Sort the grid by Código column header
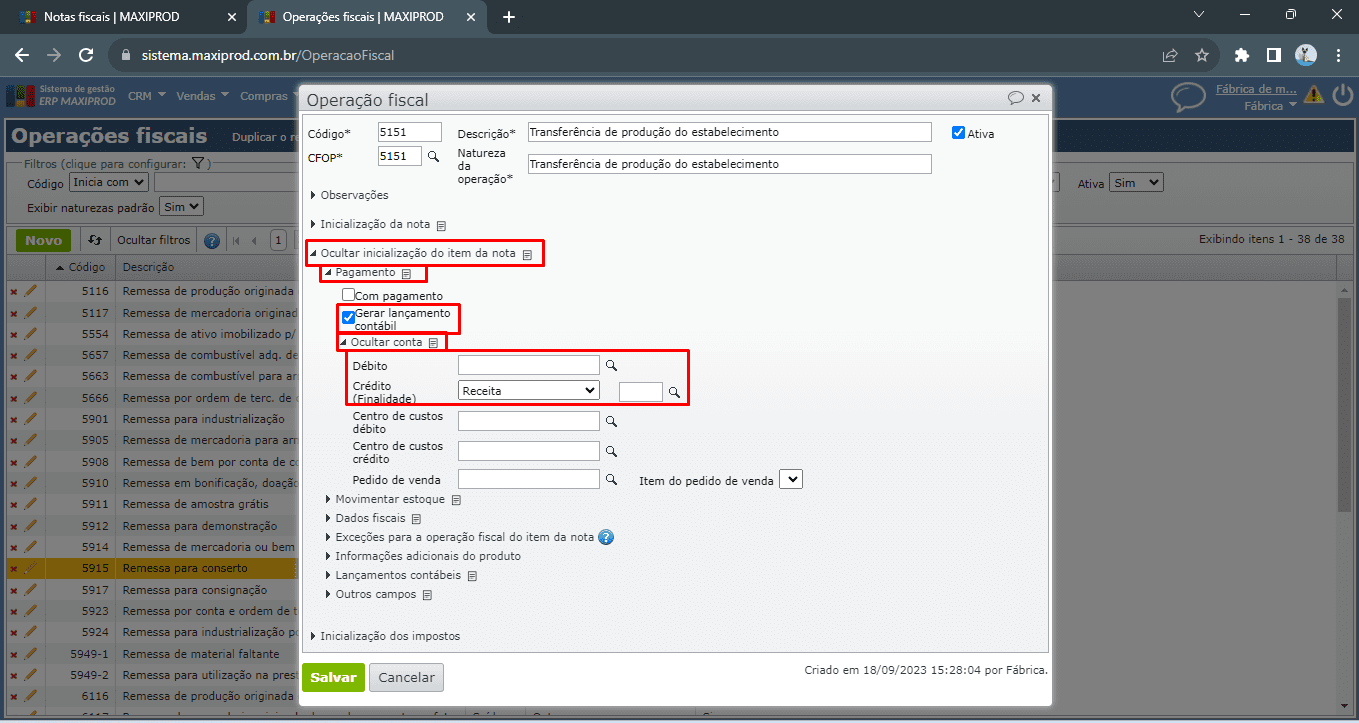 pos(80,267)
